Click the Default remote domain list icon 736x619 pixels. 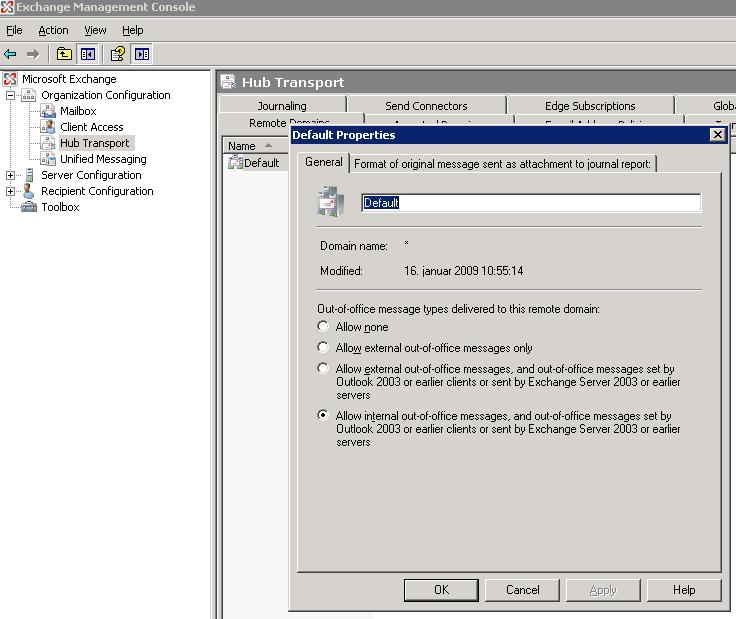pyautogui.click(x=235, y=163)
